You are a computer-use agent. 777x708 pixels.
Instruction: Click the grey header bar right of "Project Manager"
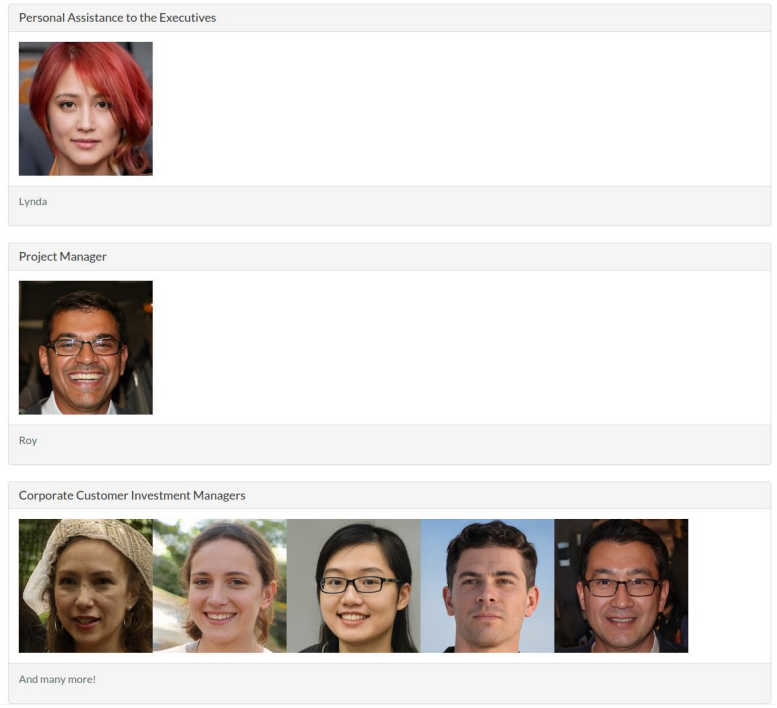[x=440, y=257]
